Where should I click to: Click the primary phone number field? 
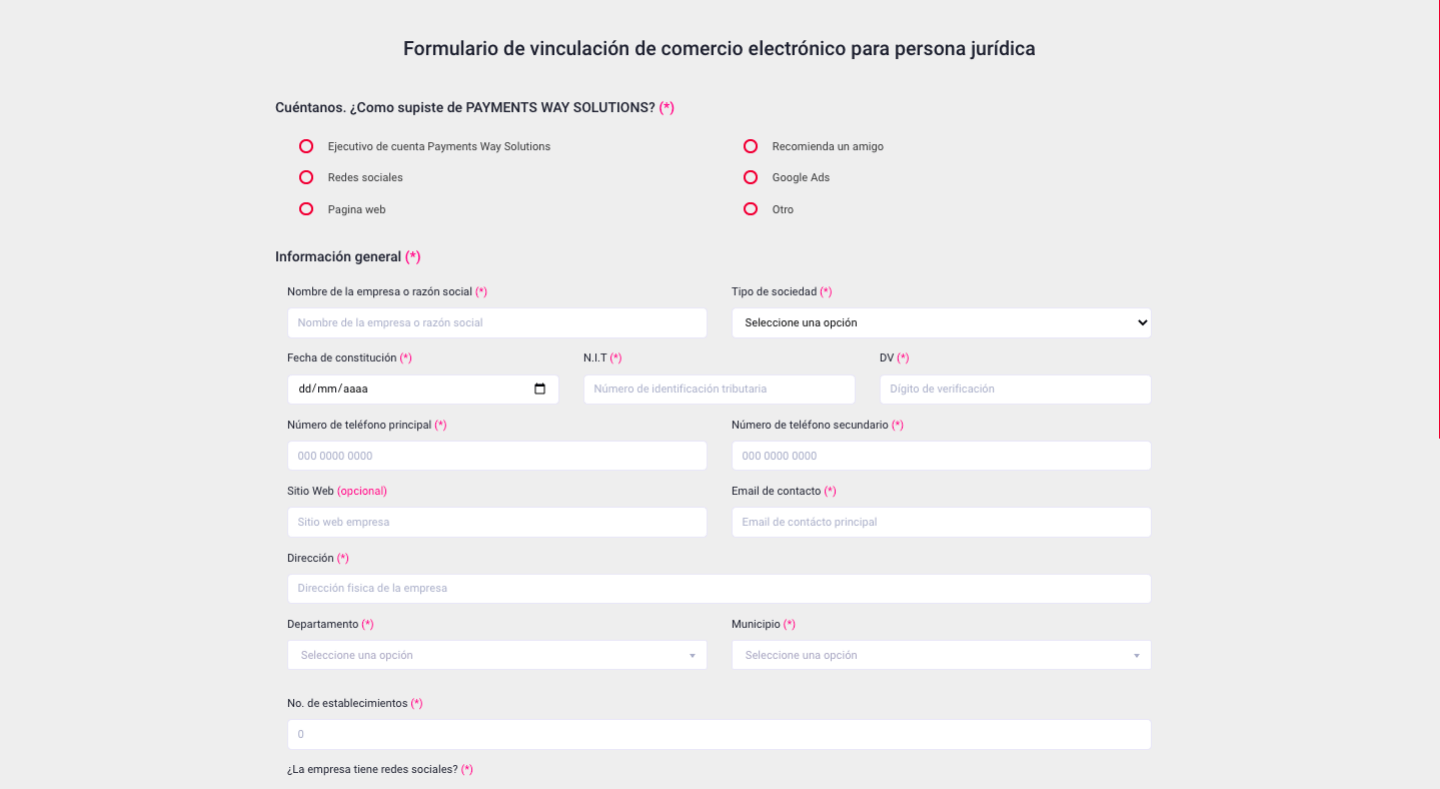point(496,456)
